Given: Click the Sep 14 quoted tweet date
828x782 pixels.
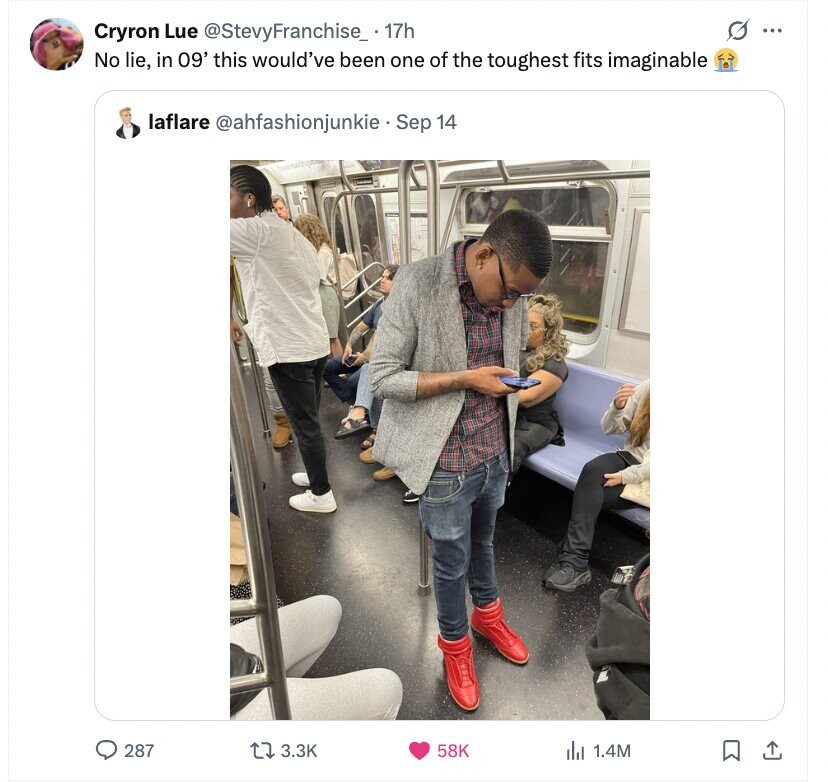Looking at the screenshot, I should pos(426,122).
